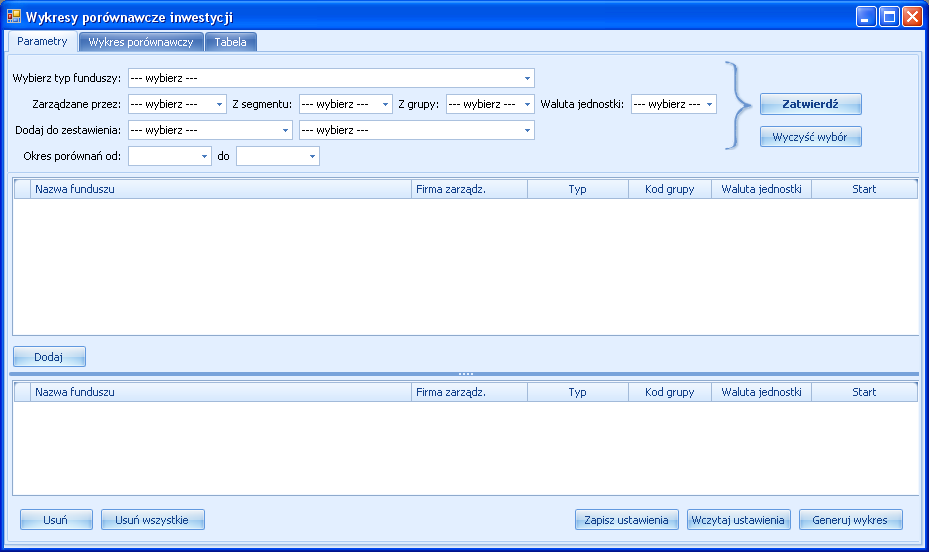Click upper table Start column header
Image resolution: width=929 pixels, height=552 pixels.
point(864,190)
